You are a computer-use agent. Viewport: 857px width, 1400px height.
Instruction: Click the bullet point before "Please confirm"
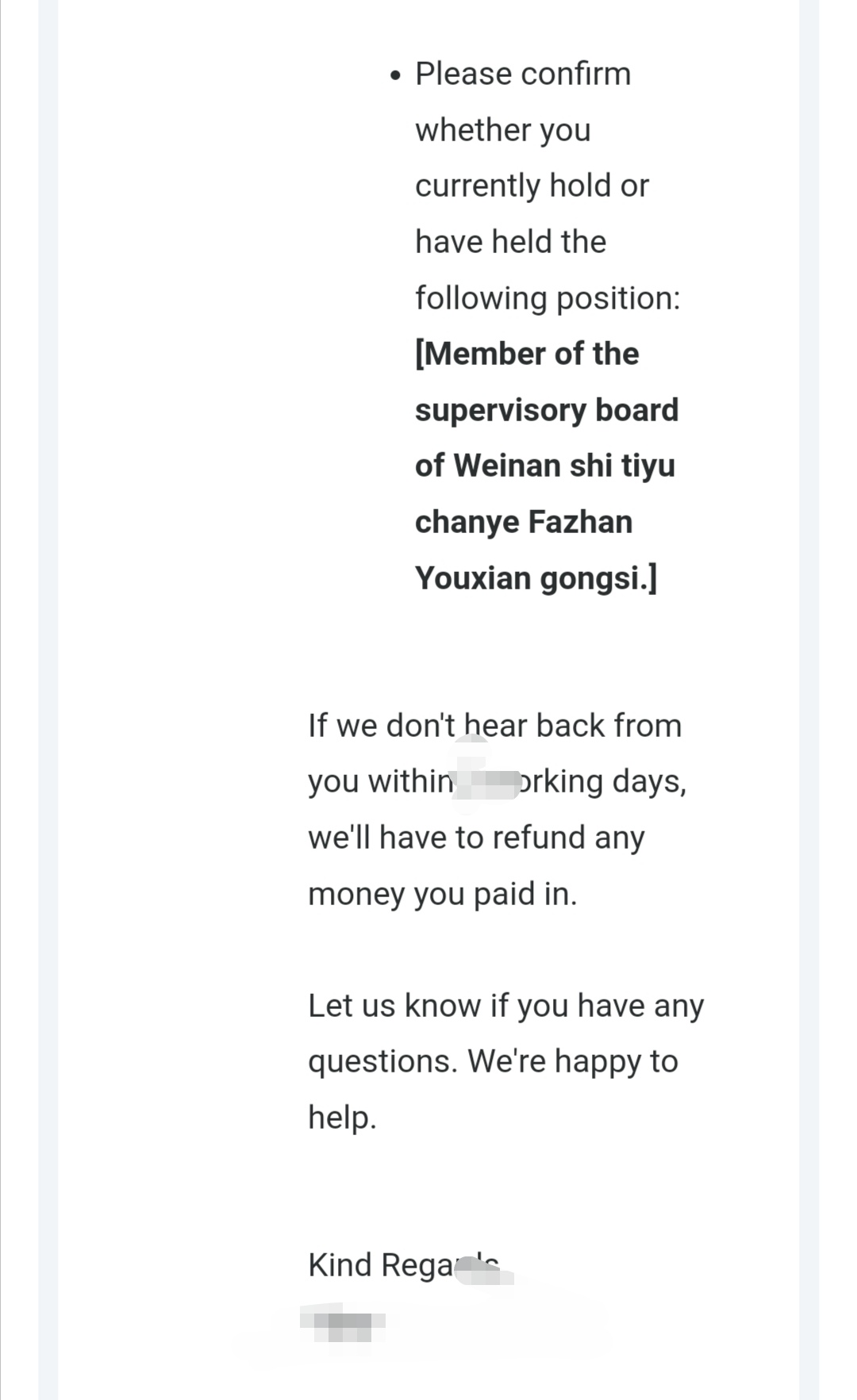click(396, 76)
